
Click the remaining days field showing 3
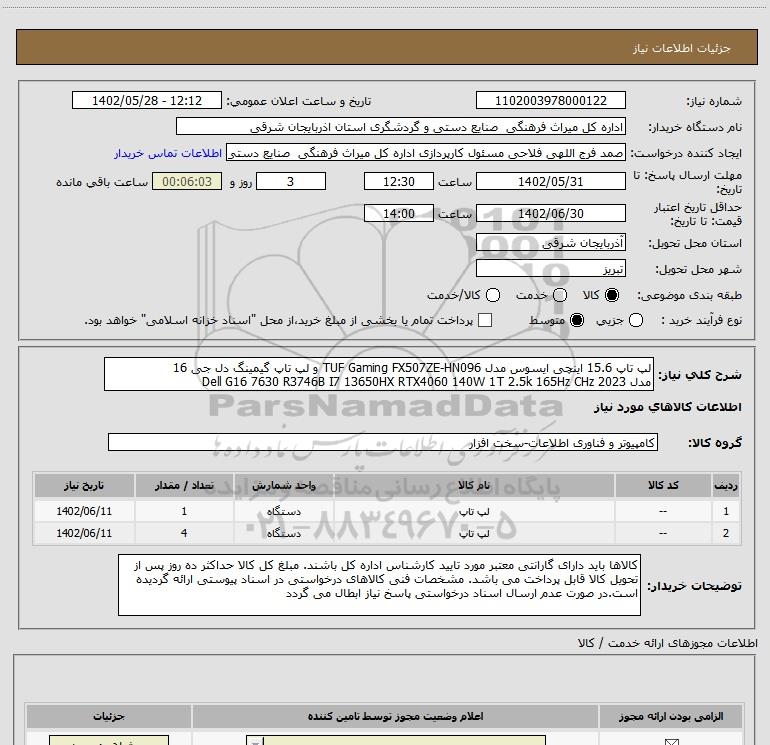291,181
